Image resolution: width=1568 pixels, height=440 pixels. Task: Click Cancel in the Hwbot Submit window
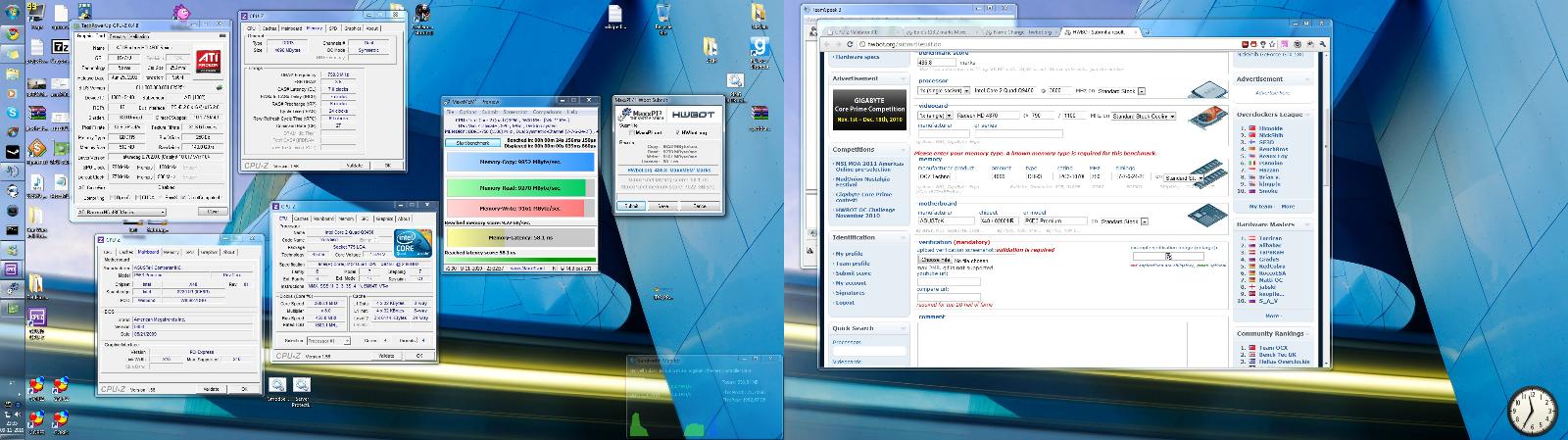(x=700, y=206)
